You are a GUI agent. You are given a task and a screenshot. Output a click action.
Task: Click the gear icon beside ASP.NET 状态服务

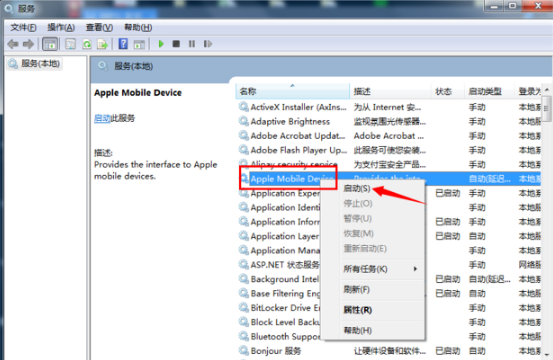(x=243, y=264)
